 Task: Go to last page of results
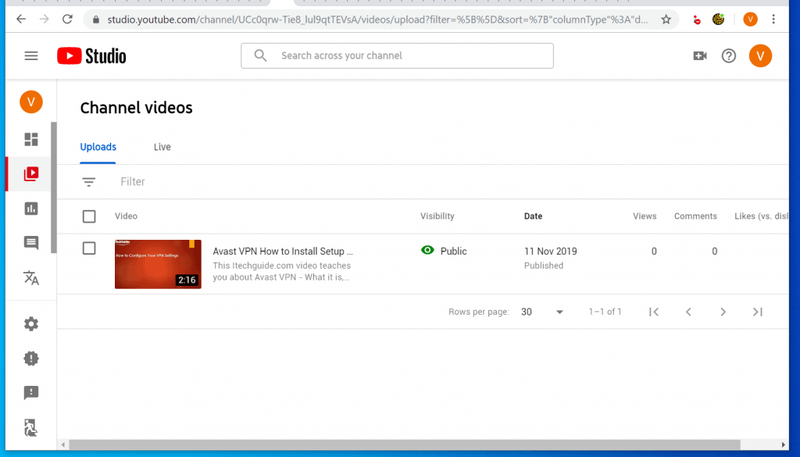(x=758, y=312)
